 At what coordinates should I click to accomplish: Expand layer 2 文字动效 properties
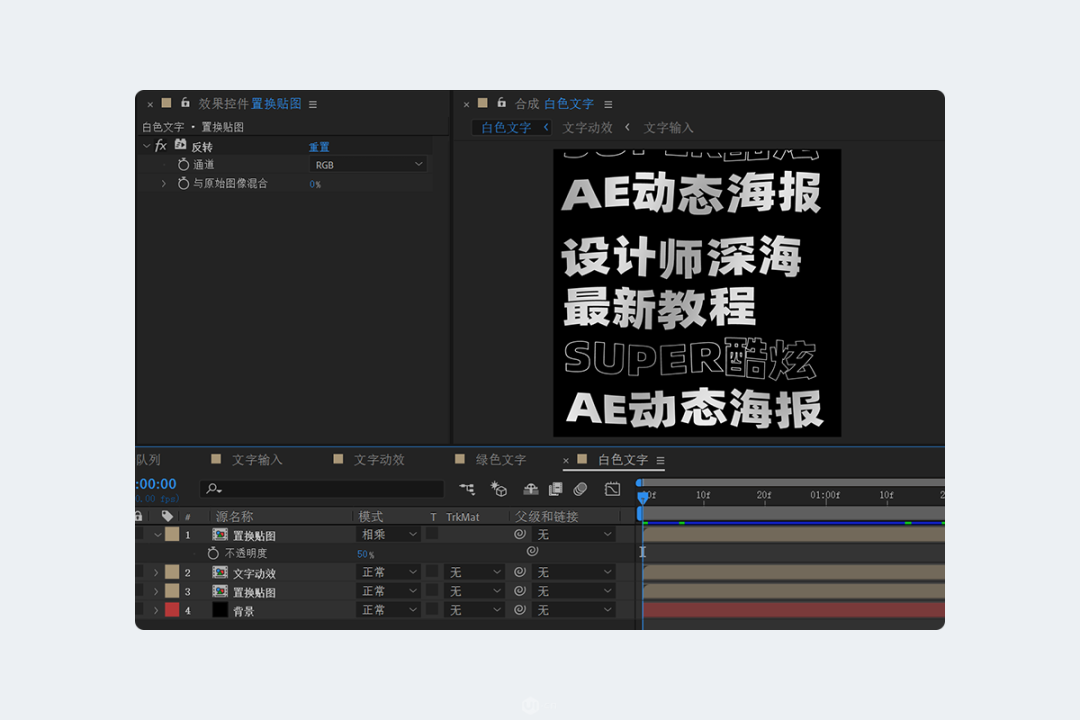point(156,573)
